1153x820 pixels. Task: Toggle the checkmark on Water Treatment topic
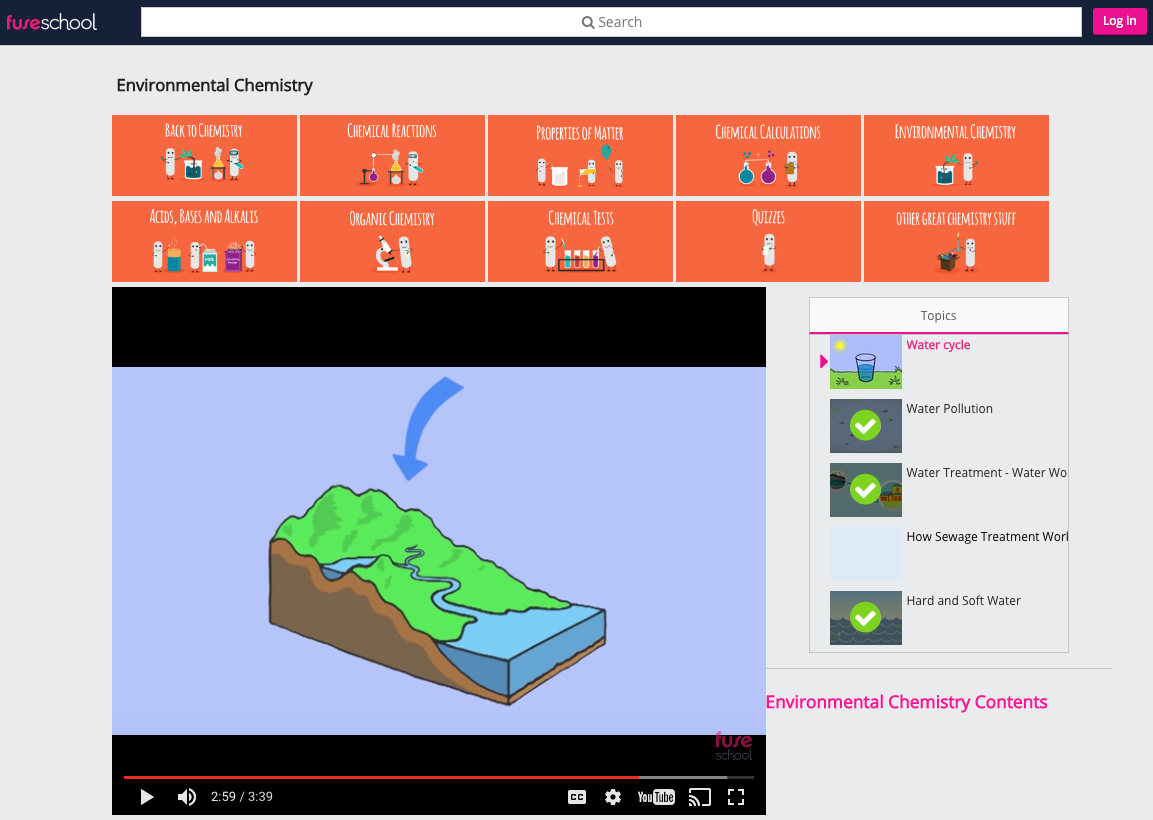pos(865,490)
